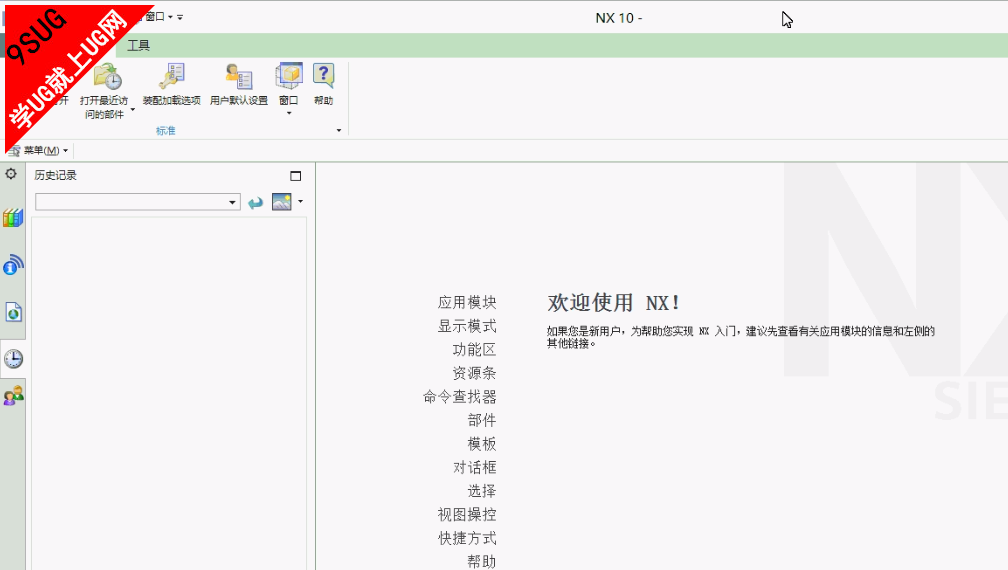Open the 对话框 welcome topic
Screen dimensions: 1008x570
(474, 467)
